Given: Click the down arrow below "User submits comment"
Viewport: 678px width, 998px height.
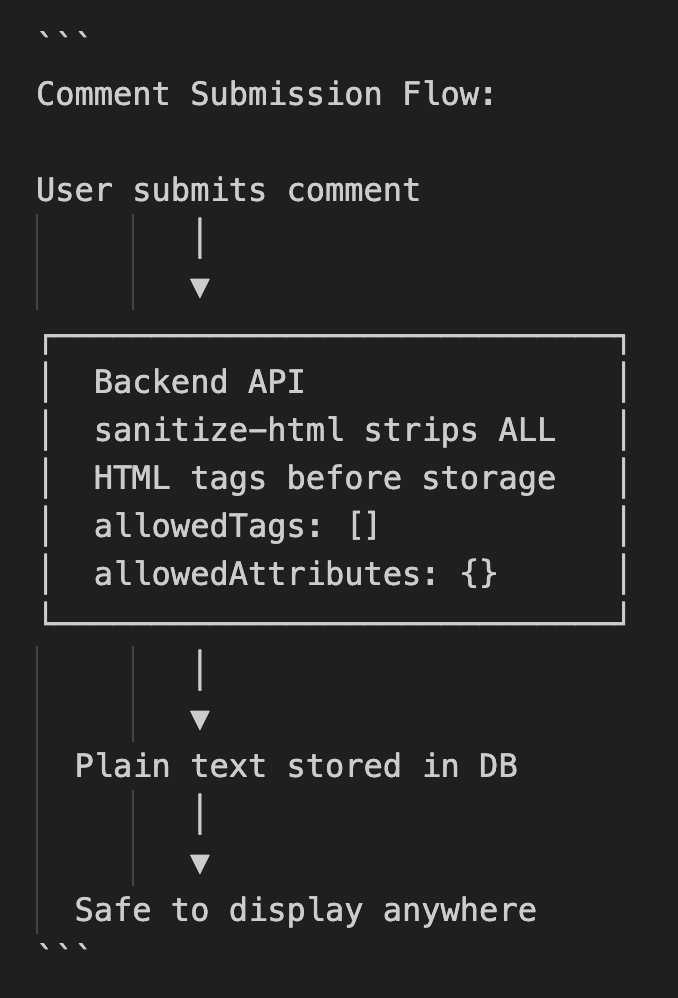Looking at the screenshot, I should pyautogui.click(x=200, y=288).
